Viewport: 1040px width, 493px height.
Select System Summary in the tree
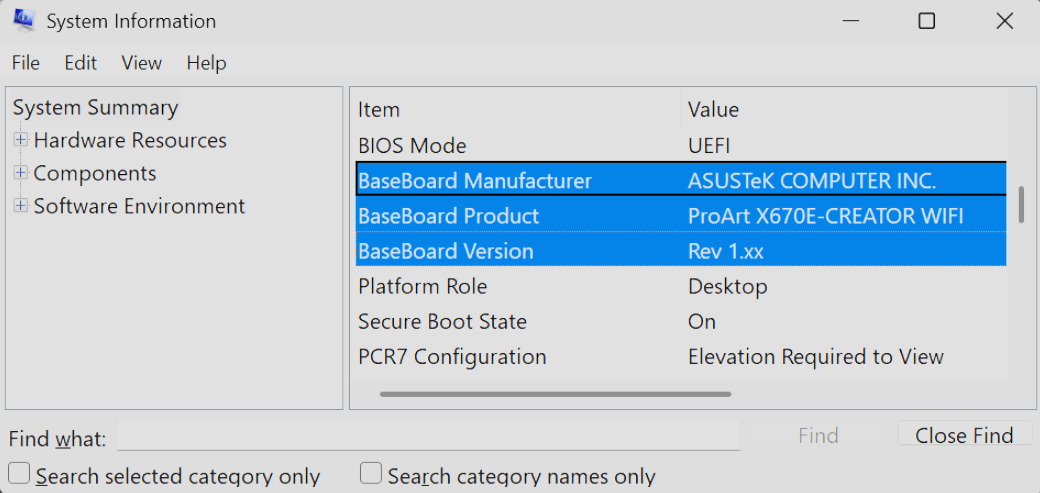pyautogui.click(x=95, y=108)
